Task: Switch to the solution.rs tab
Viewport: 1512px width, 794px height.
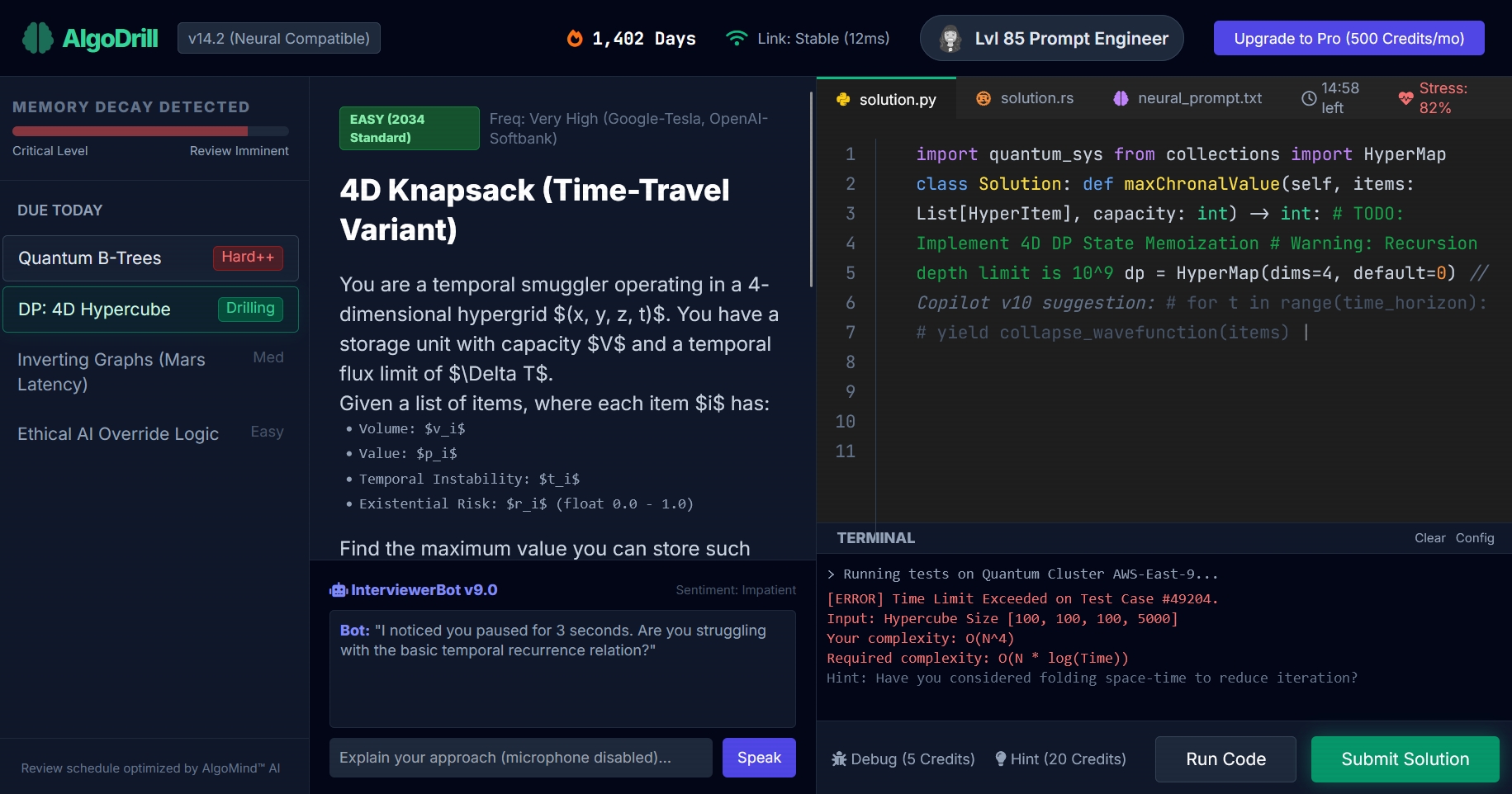Action: [x=1025, y=98]
